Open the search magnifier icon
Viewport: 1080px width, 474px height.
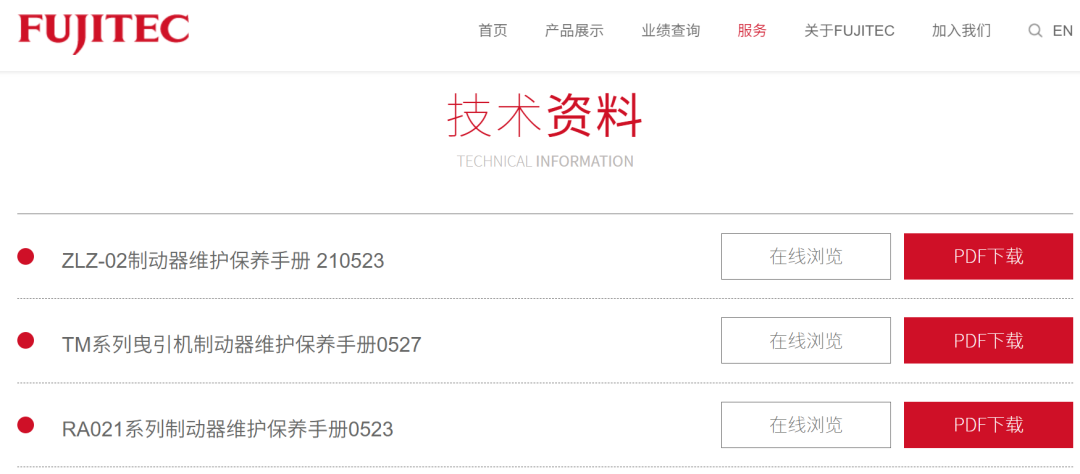(1035, 31)
